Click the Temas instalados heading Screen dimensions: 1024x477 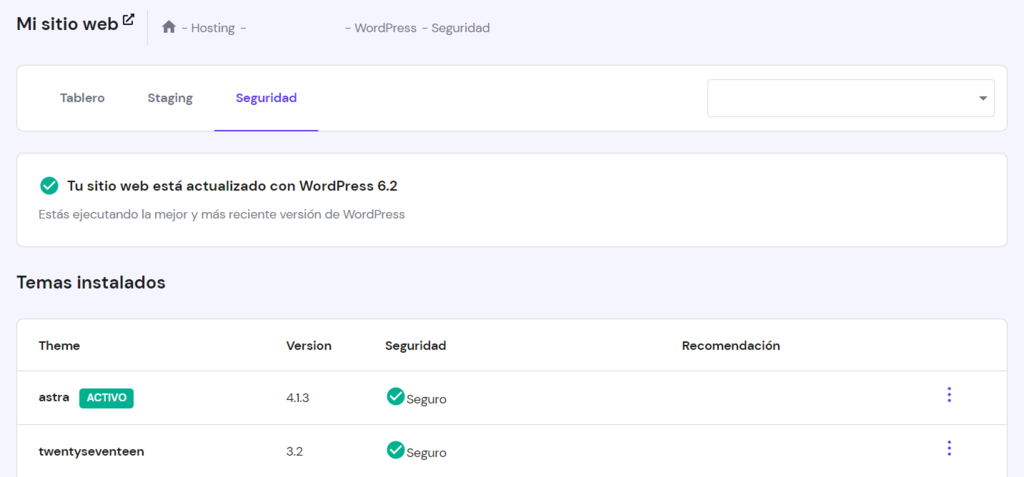[91, 282]
